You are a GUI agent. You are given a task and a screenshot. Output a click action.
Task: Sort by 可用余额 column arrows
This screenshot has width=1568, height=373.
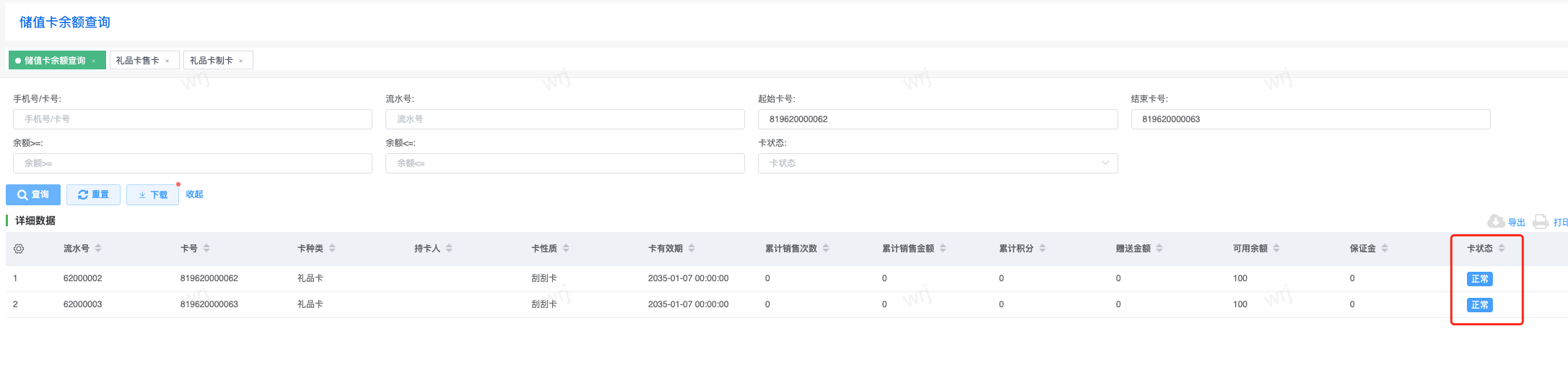[x=1276, y=249]
